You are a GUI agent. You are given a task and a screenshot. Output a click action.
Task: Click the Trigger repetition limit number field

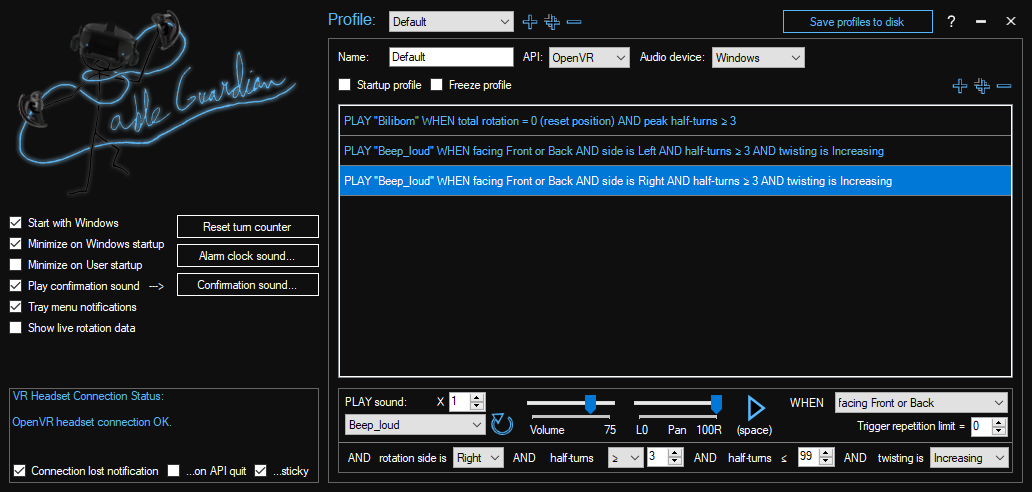pyautogui.click(x=982, y=426)
